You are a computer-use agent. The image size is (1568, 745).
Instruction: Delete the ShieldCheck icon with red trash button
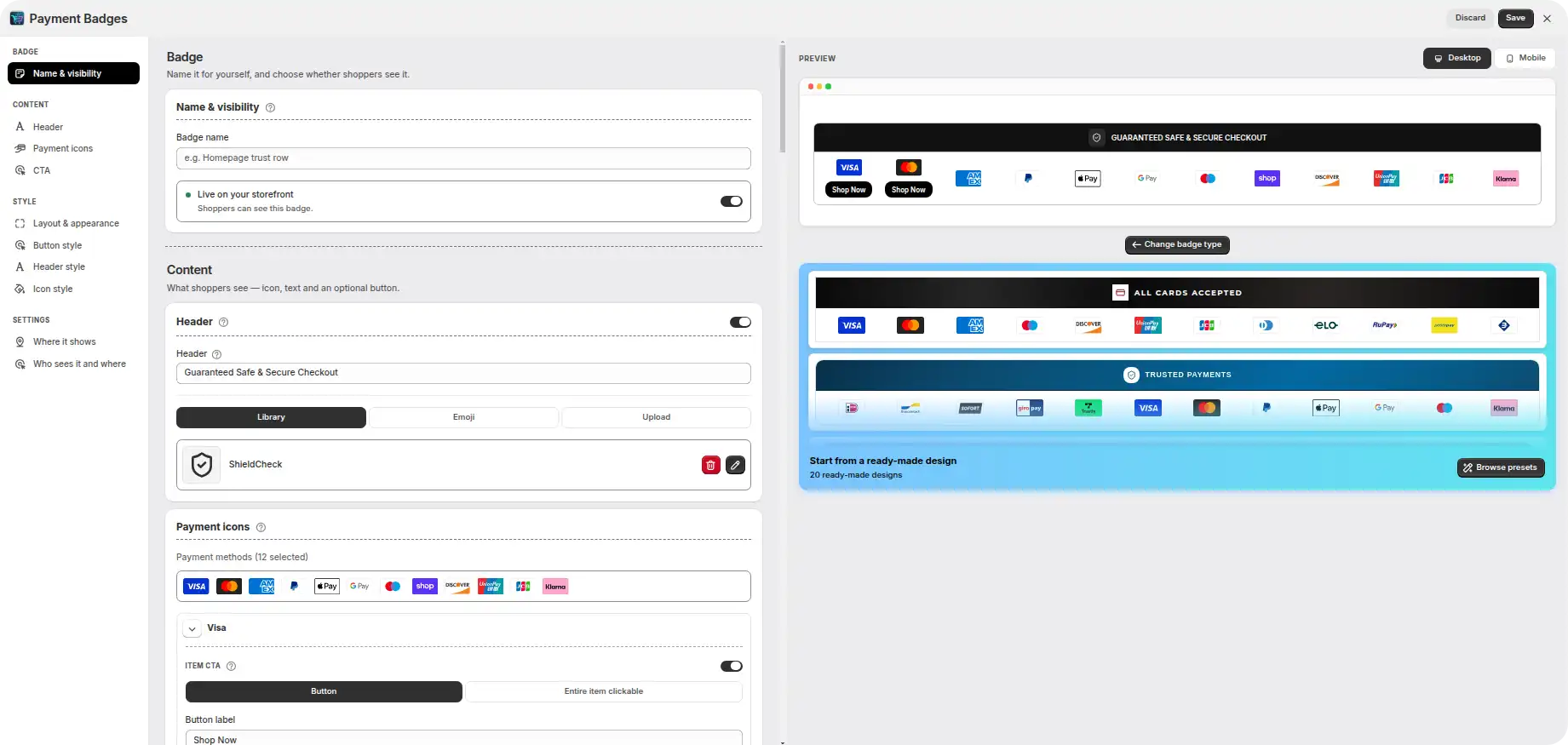coord(710,465)
